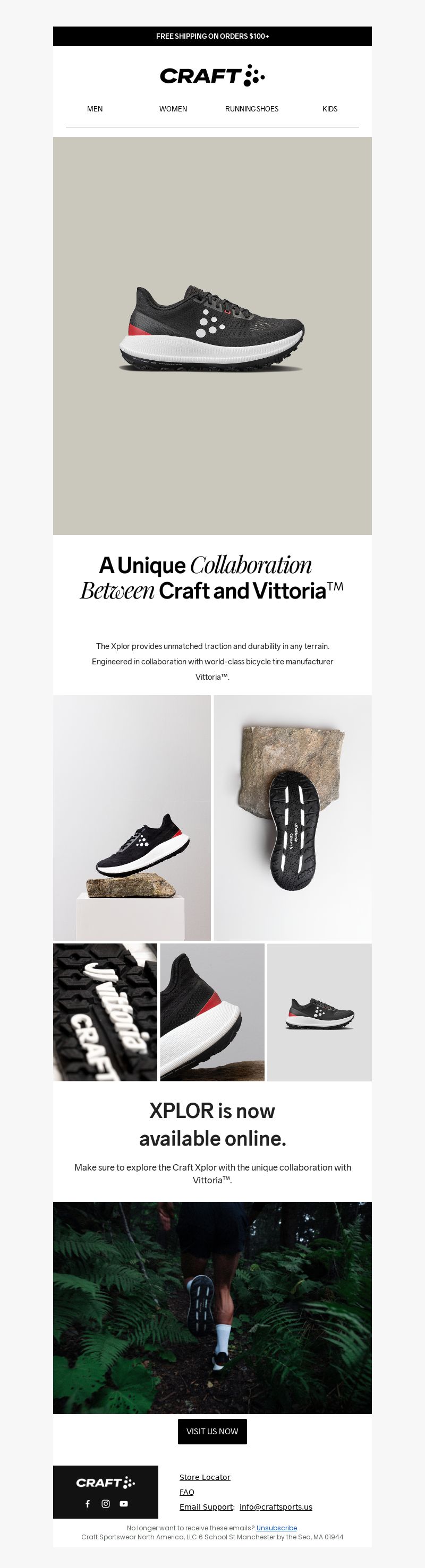Viewport: 425px width, 1568px height.
Task: Click the white Craft footer logo
Action: [106, 1482]
